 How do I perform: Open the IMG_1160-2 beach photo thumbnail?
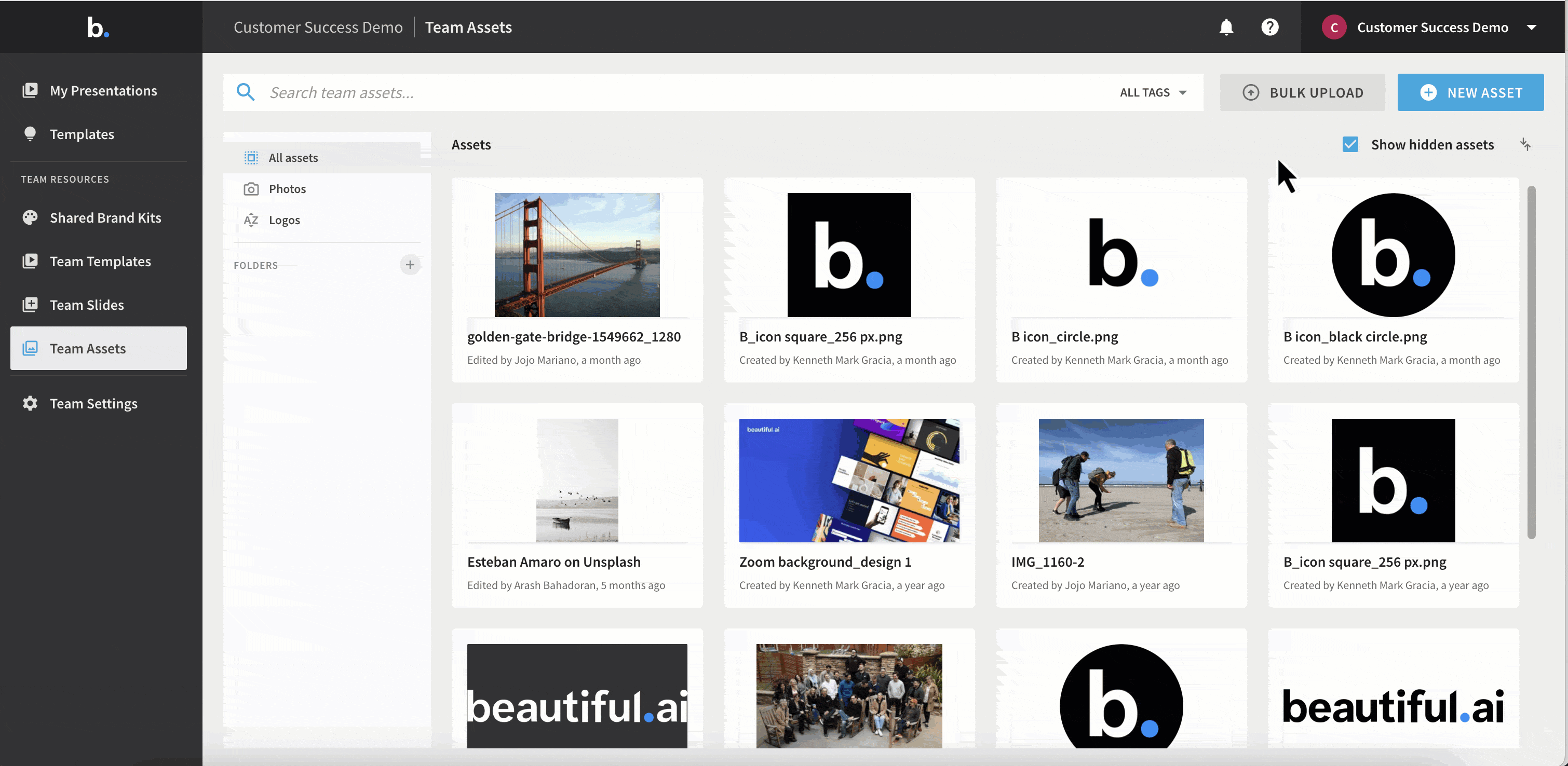tap(1121, 480)
